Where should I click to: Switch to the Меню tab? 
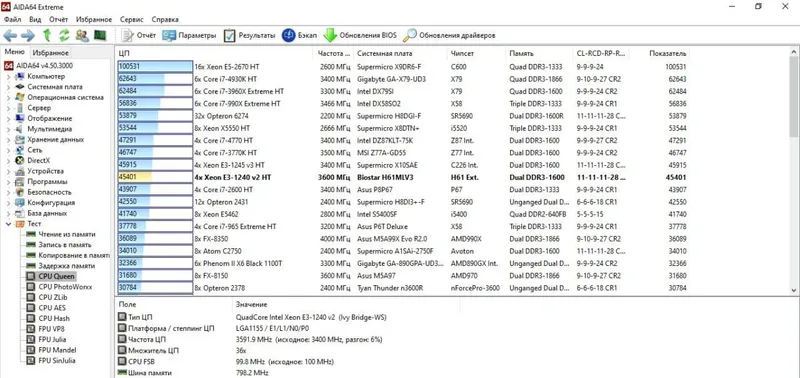tap(14, 52)
